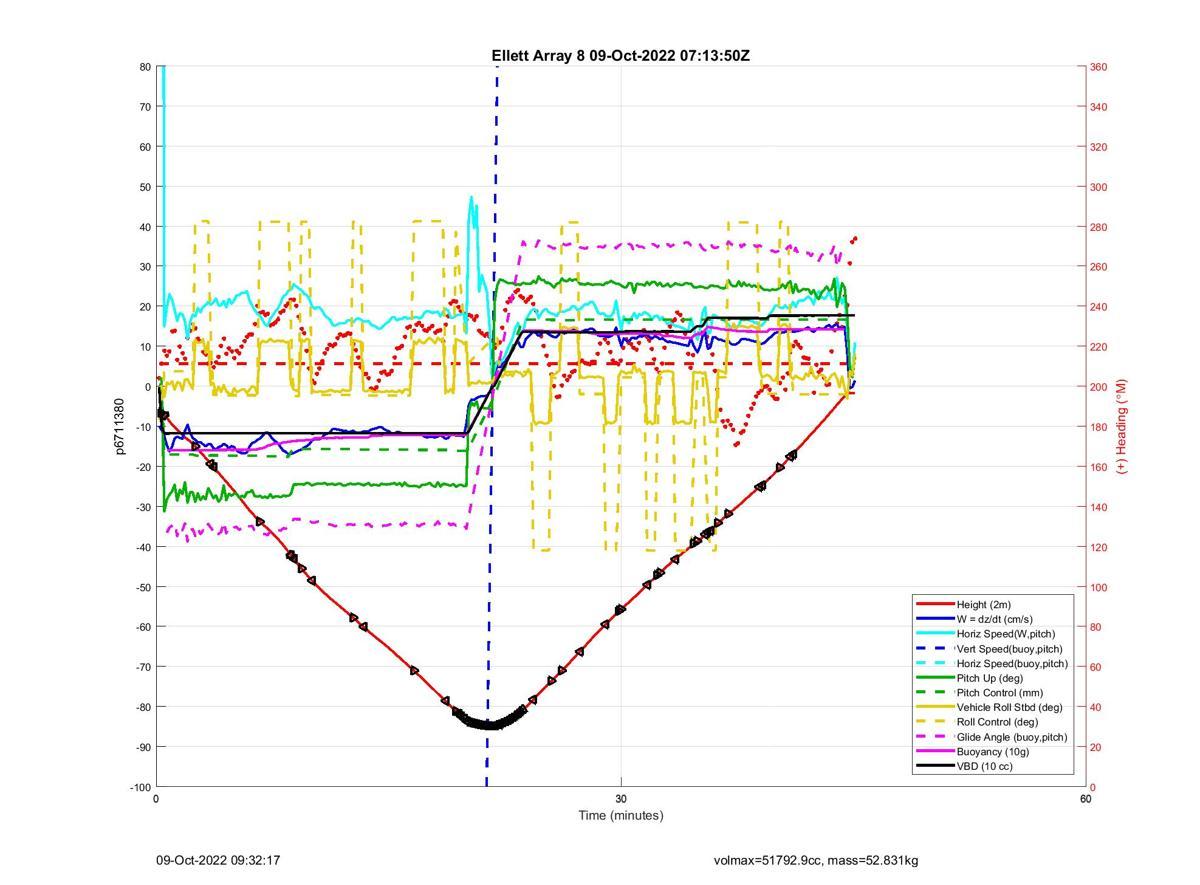Select the "Time (minutes)" x-axis label
The image size is (1200, 885).
621,815
